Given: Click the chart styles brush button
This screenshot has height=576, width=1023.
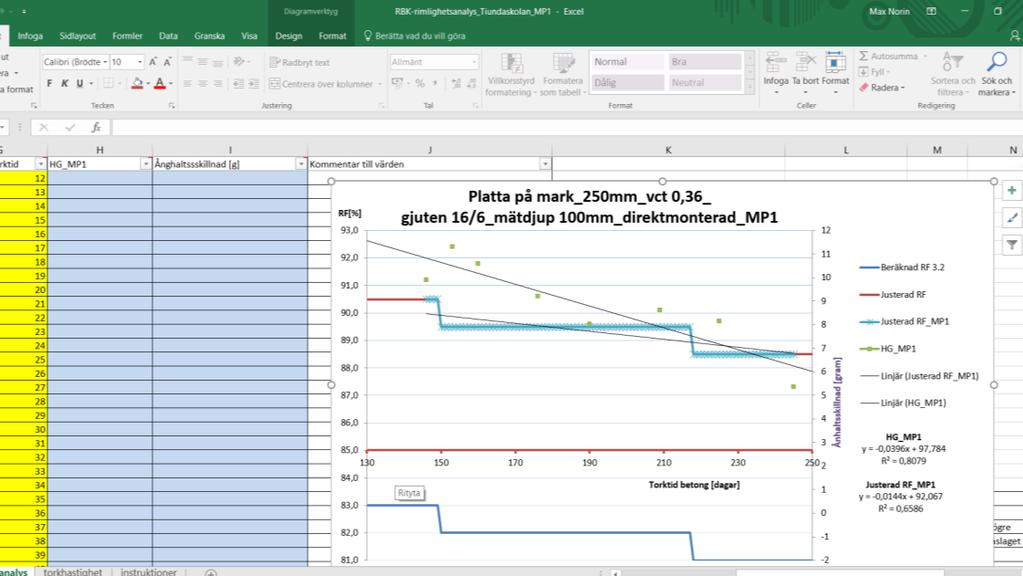Looking at the screenshot, I should pyautogui.click(x=1011, y=218).
